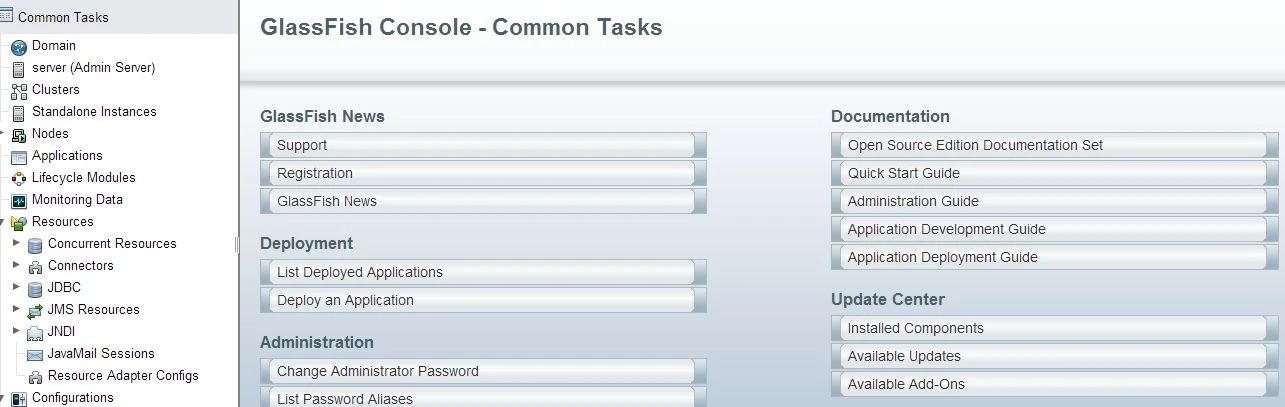
Task: Click the Deploy an Application button
Action: pos(483,300)
